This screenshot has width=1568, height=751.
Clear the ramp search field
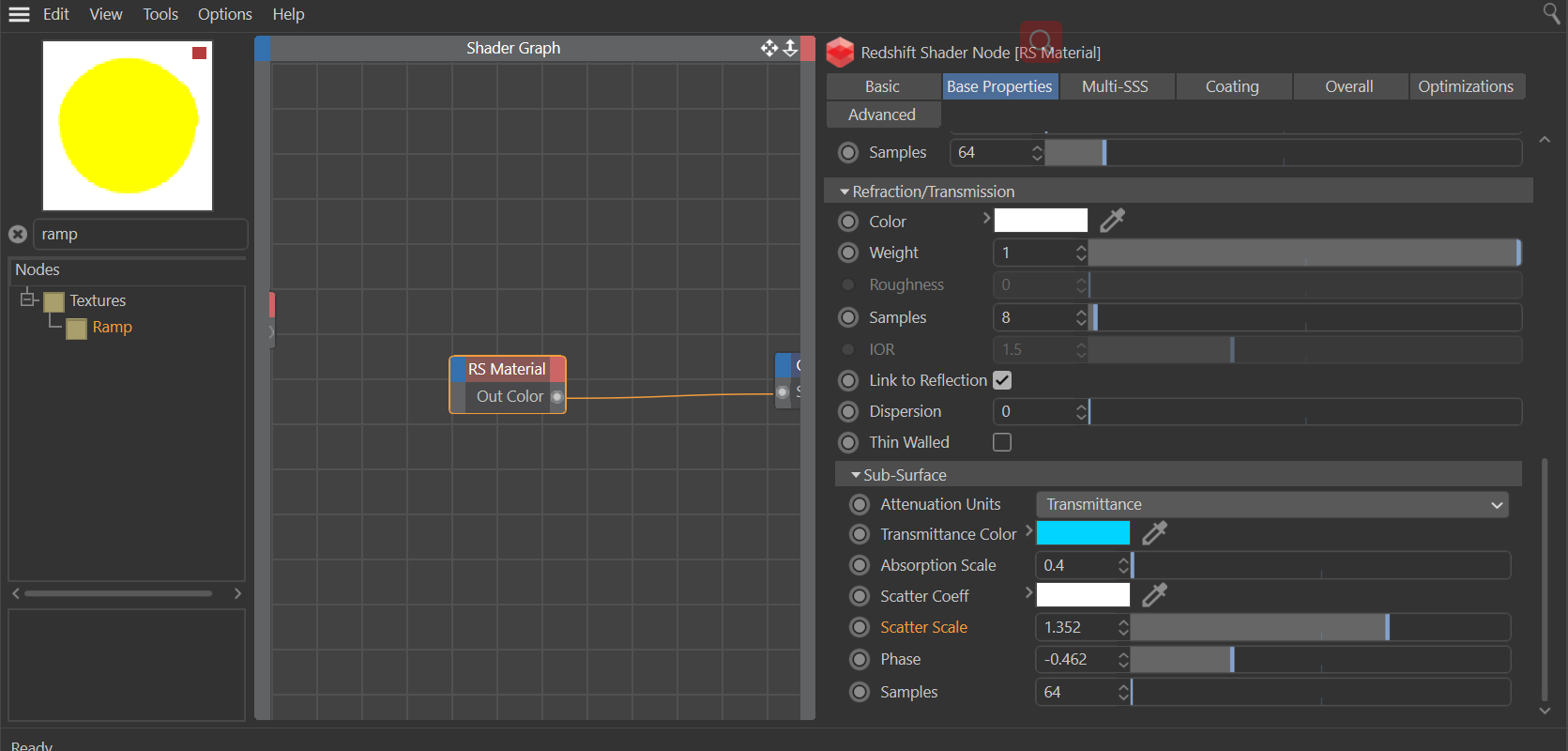[18, 234]
